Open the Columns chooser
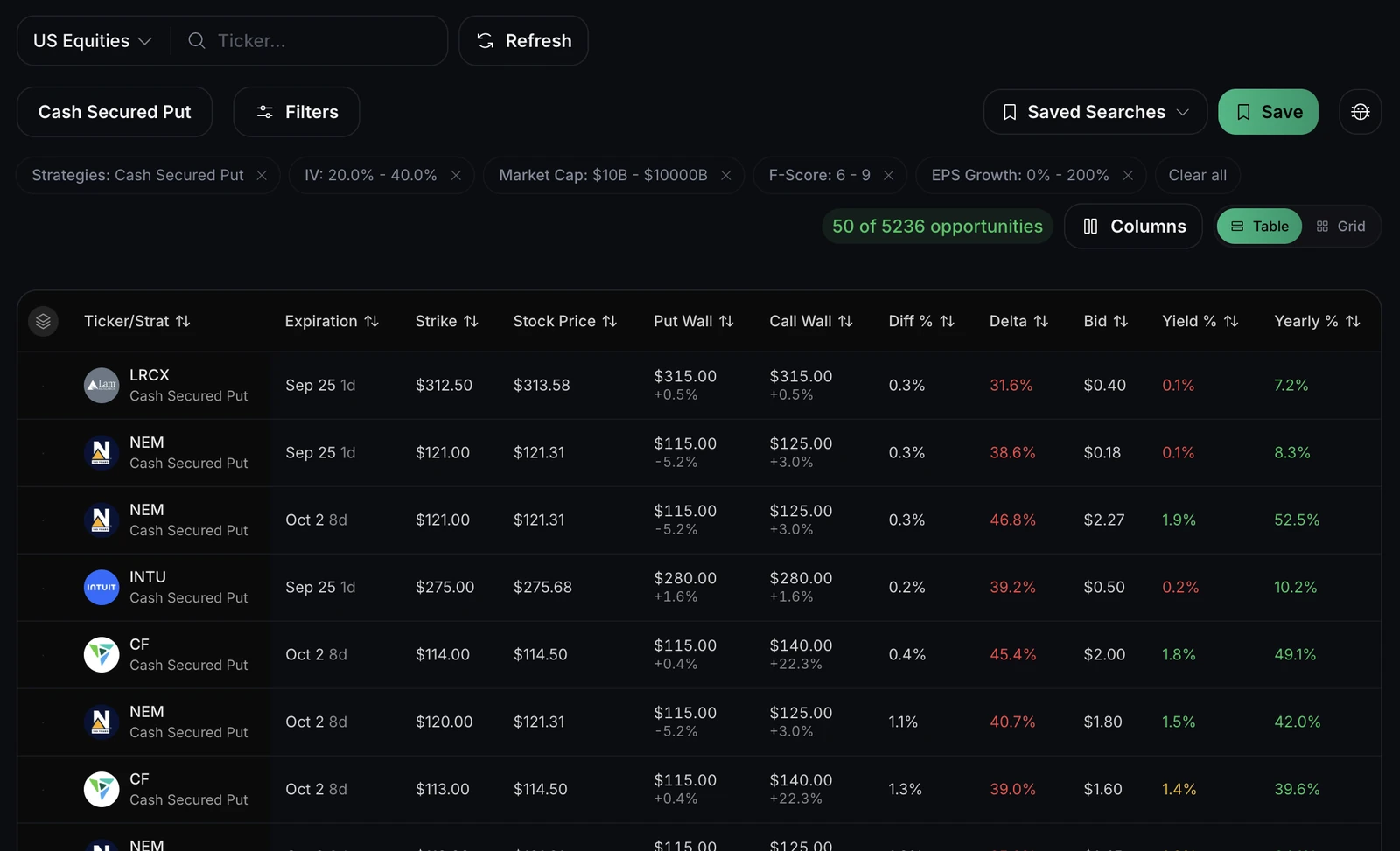This screenshot has width=1400, height=851. 1133,227
